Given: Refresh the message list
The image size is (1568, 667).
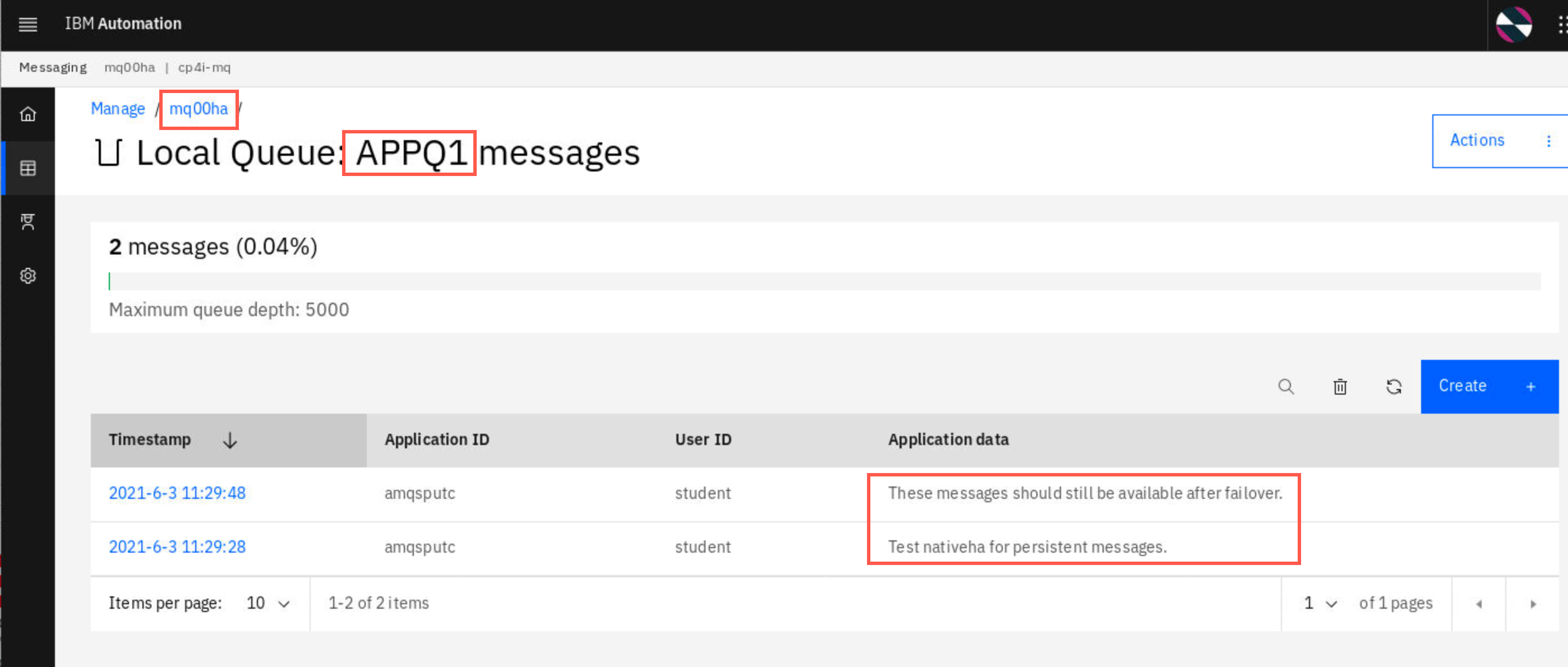Looking at the screenshot, I should click(x=1394, y=386).
